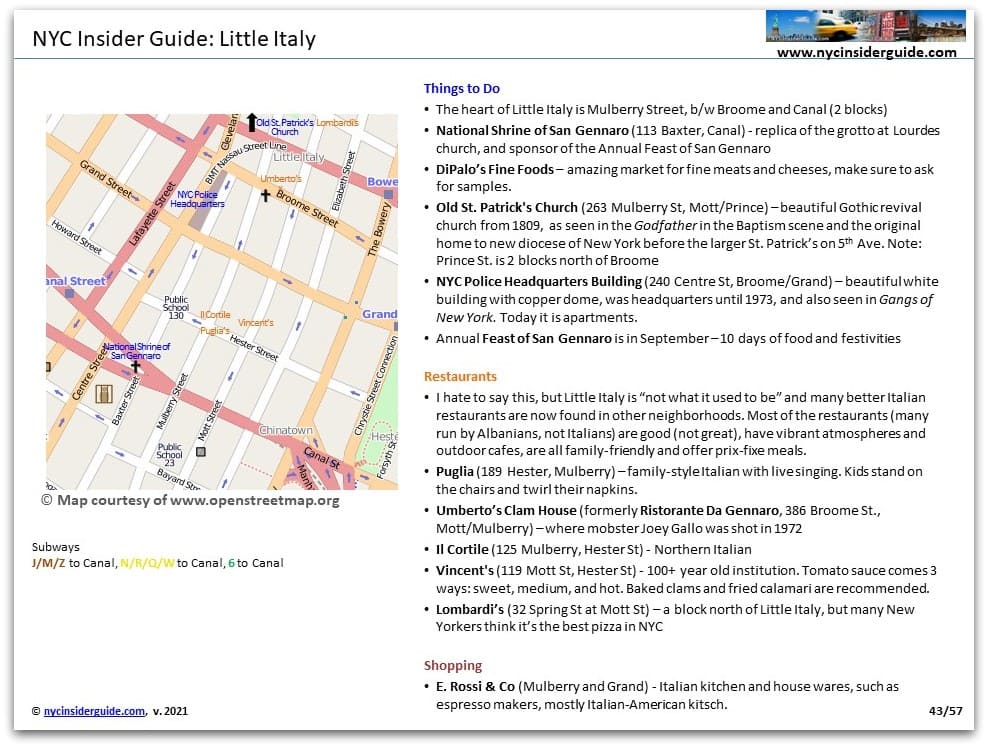Viewport: 988px width, 748px height.
Task: Click 'National Shrine of San Gennaro' map label
Action: [x=136, y=351]
